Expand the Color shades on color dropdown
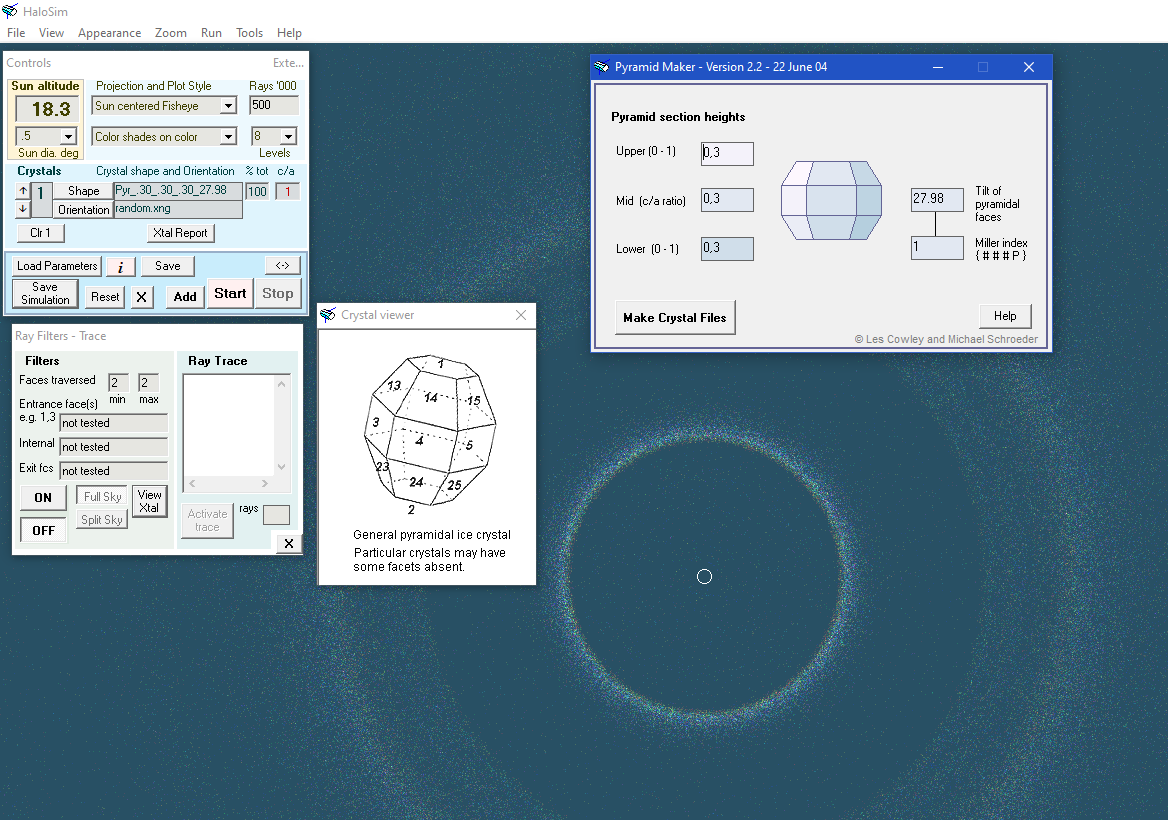The height and width of the screenshot is (820, 1168). click(228, 137)
